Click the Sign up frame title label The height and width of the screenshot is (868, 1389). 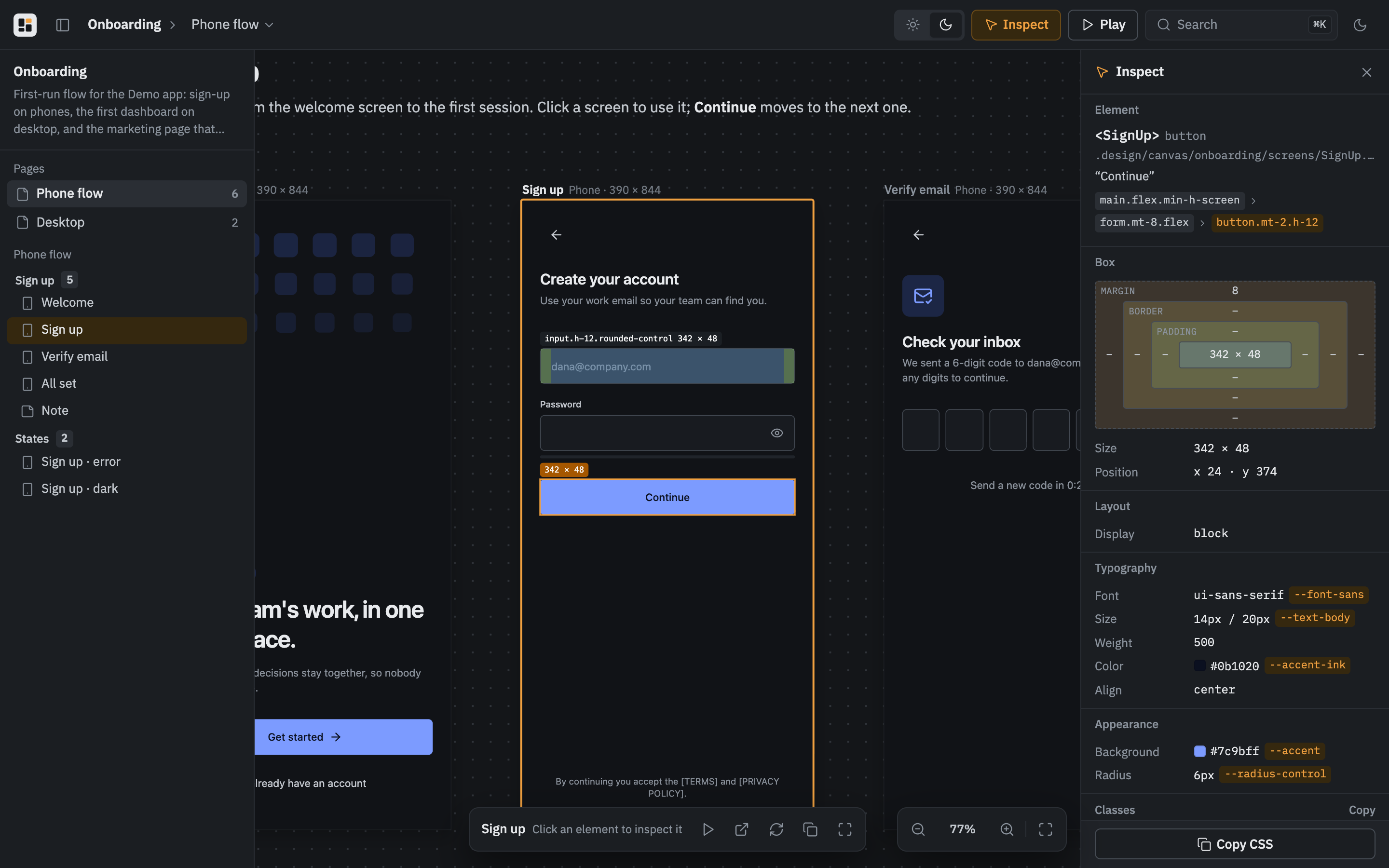click(x=543, y=190)
